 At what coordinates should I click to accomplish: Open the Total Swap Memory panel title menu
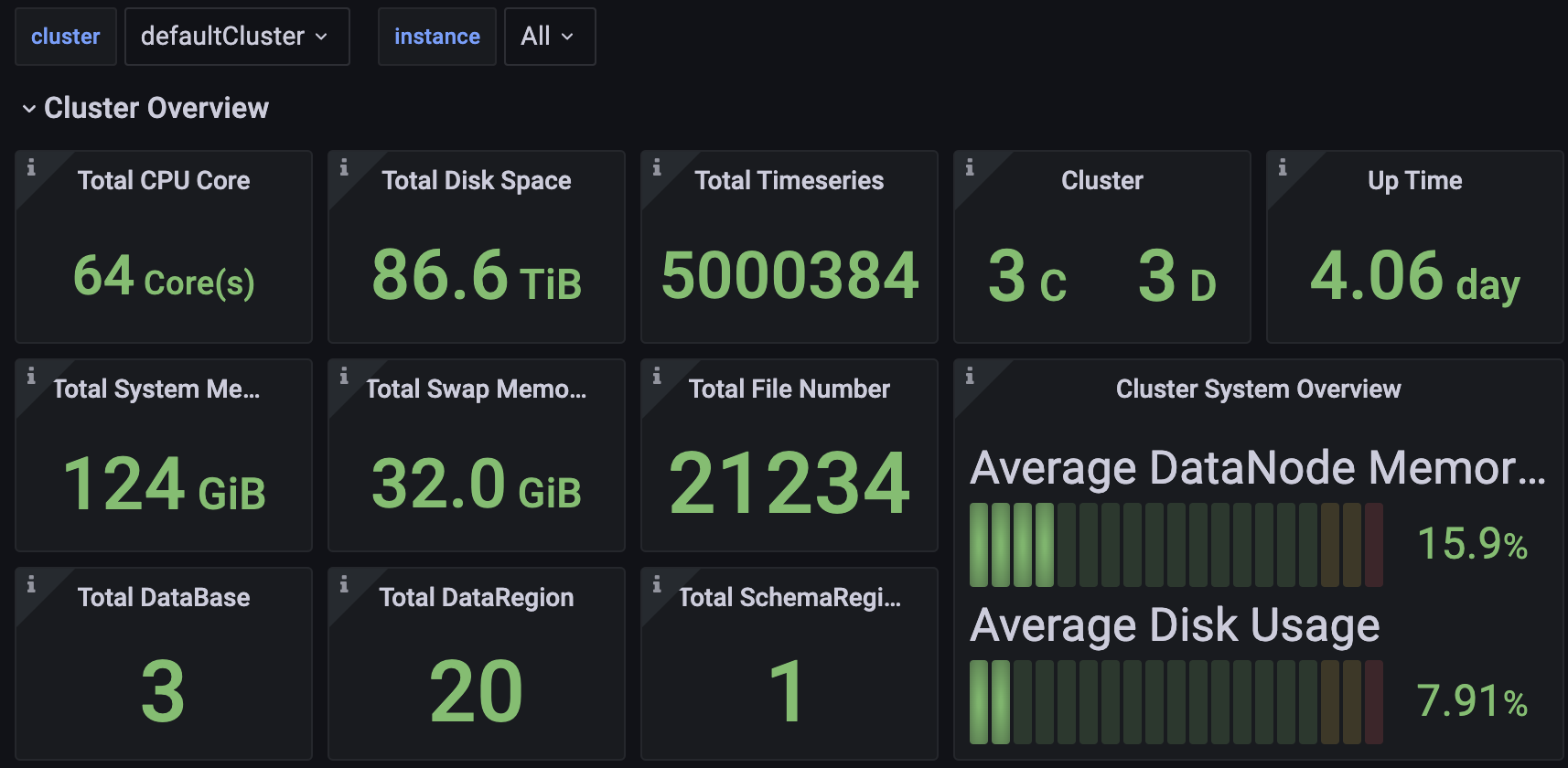pyautogui.click(x=476, y=389)
